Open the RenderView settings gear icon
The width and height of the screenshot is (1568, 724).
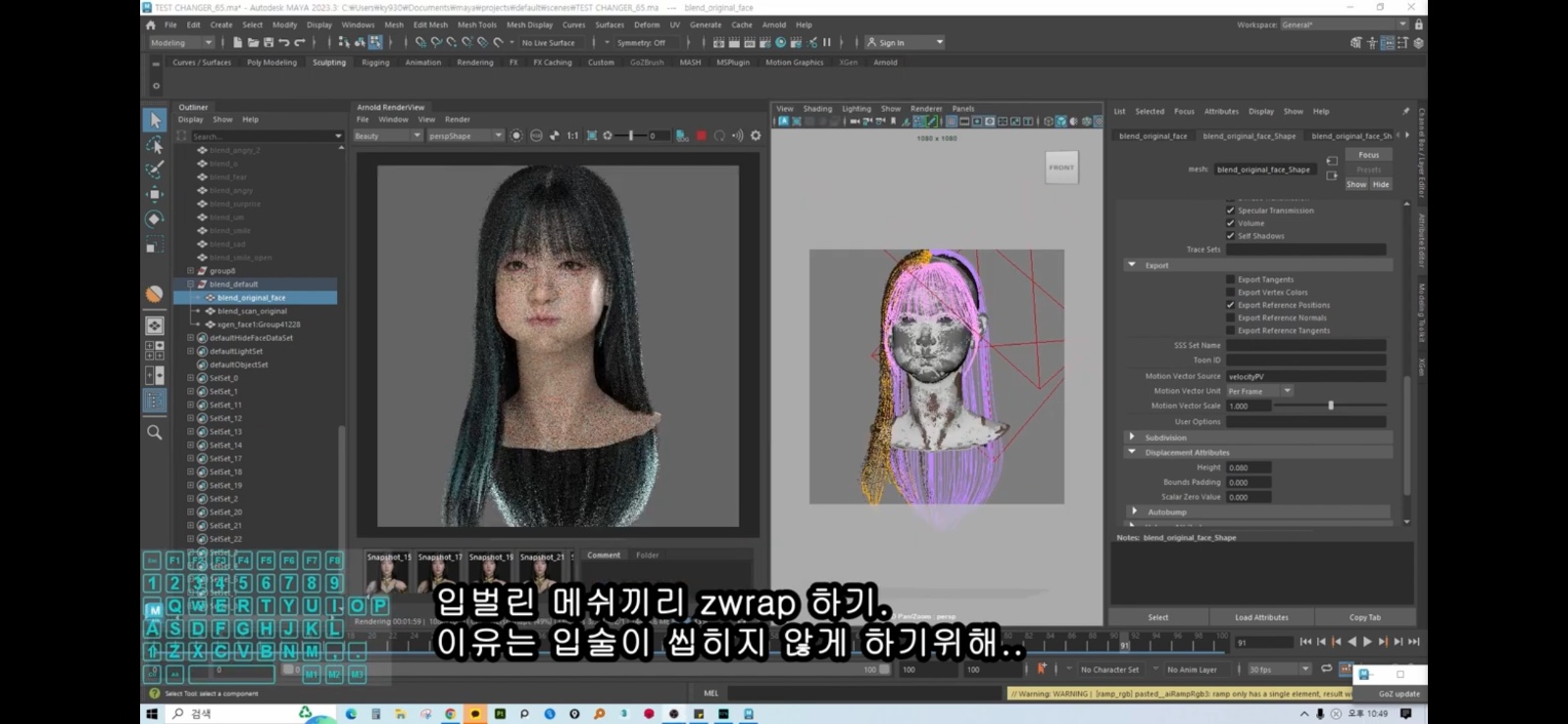(756, 136)
